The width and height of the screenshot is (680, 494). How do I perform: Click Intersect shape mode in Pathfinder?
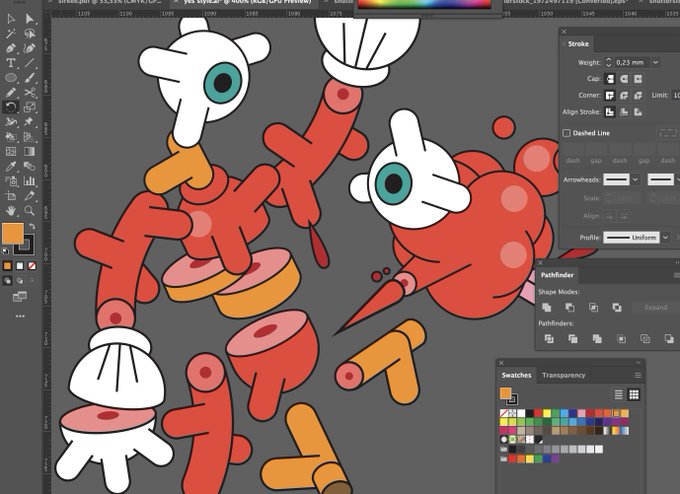tap(593, 308)
